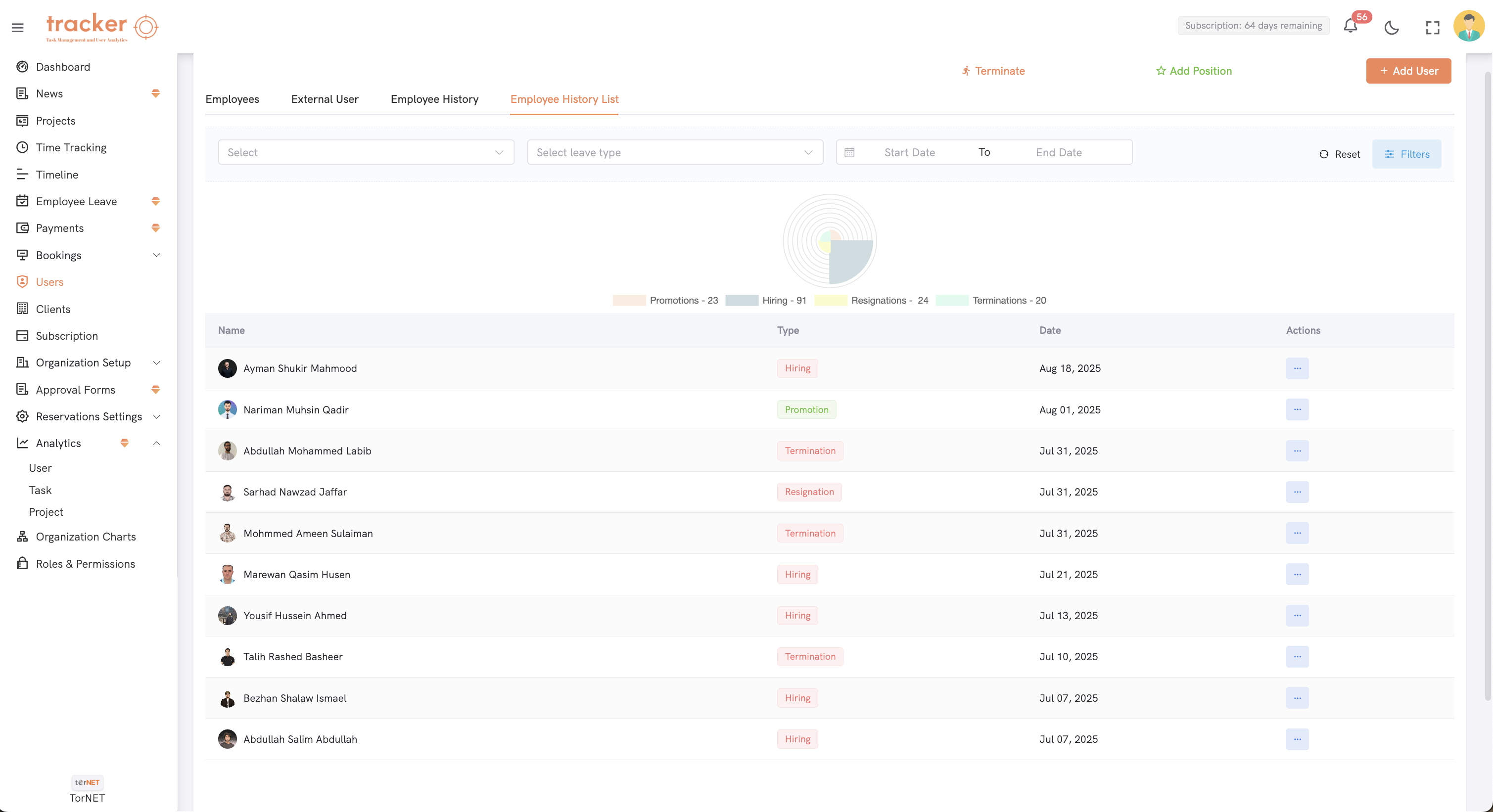Click the hamburger menu icon
Image resolution: width=1493 pixels, height=812 pixels.
[17, 27]
